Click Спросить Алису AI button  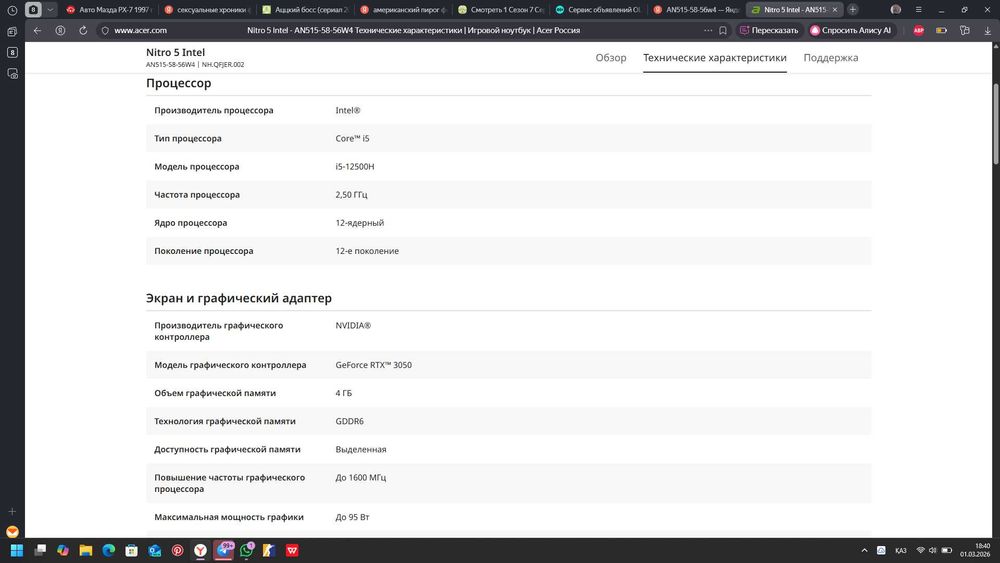pyautogui.click(x=851, y=30)
